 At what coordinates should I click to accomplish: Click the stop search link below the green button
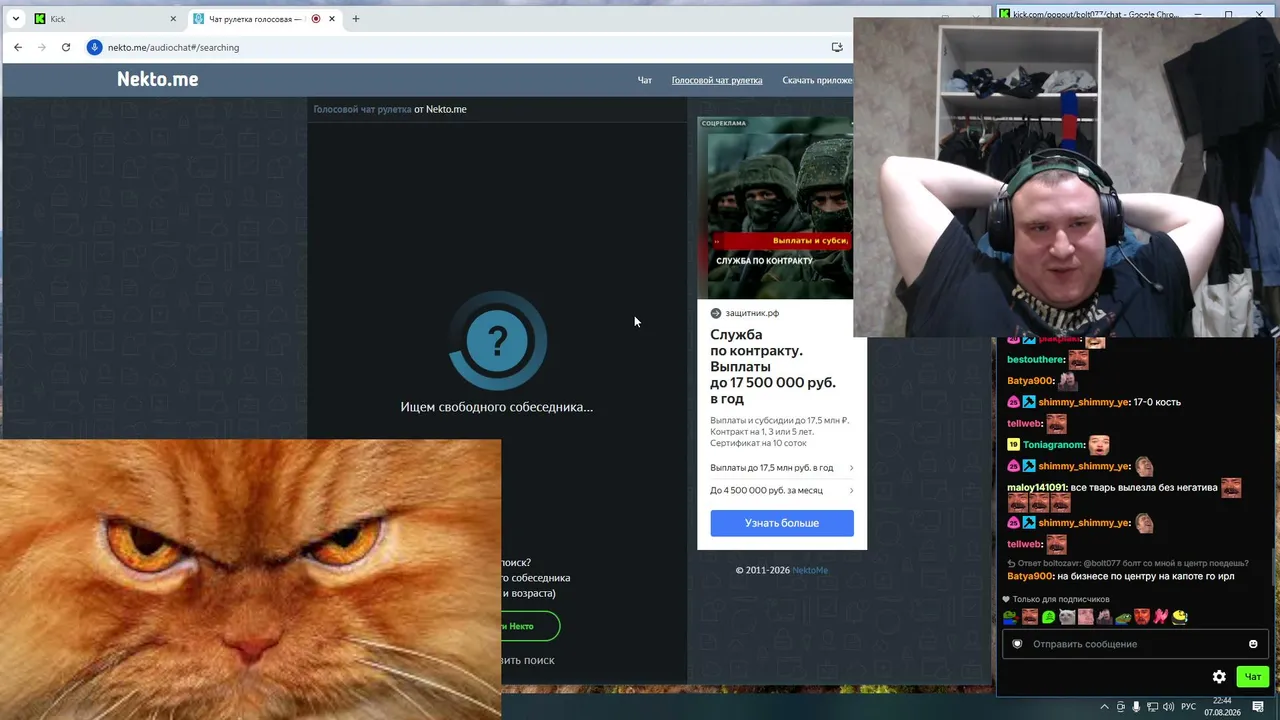[x=528, y=660]
